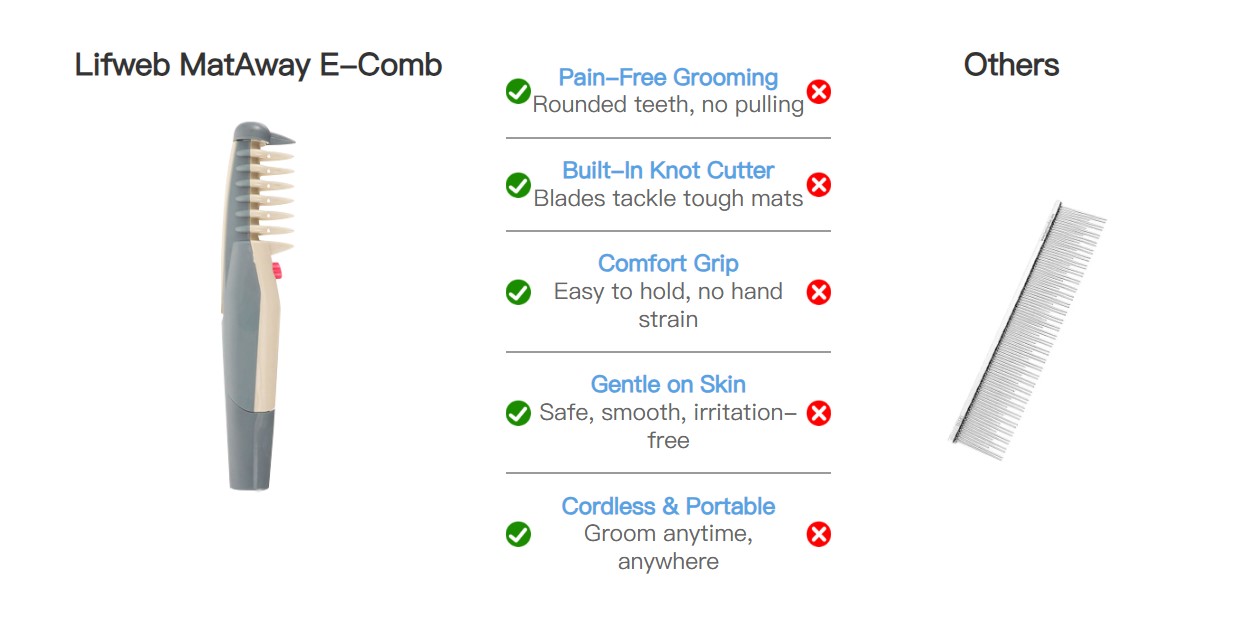
Task: Click the Lifweb MatAway E-Comb product image
Action: (257, 305)
